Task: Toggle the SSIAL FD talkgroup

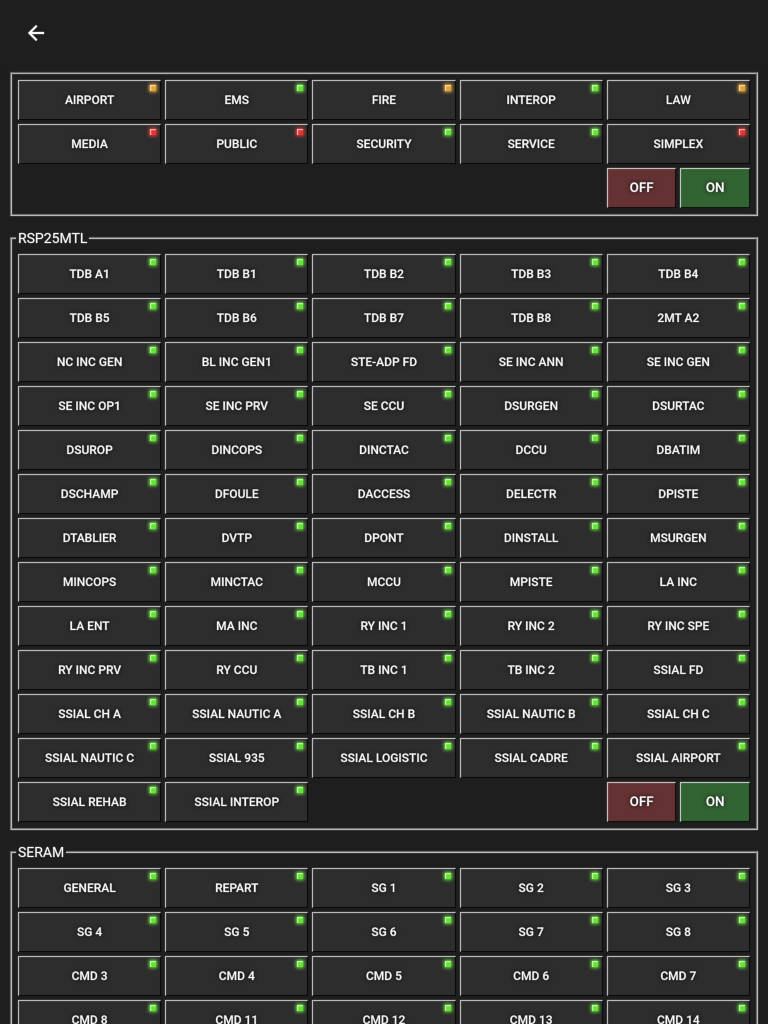Action: point(678,669)
